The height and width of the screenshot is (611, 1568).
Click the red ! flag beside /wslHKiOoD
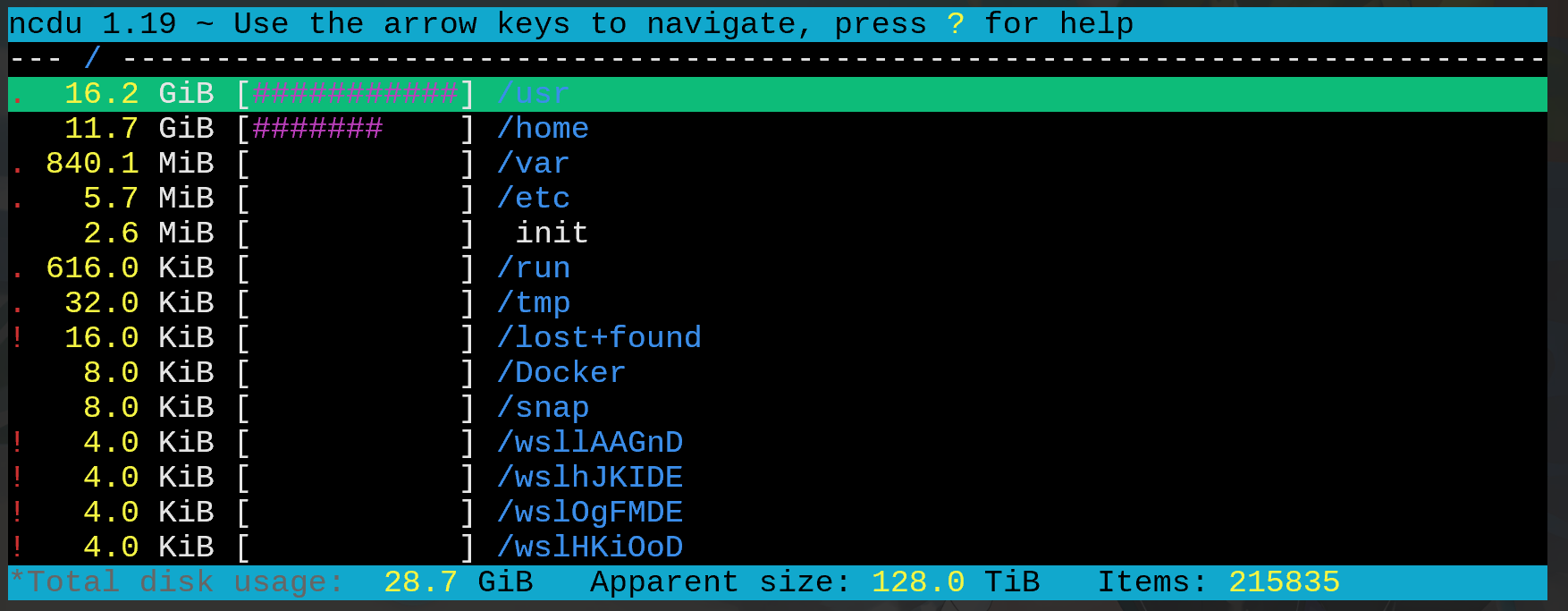click(x=17, y=547)
